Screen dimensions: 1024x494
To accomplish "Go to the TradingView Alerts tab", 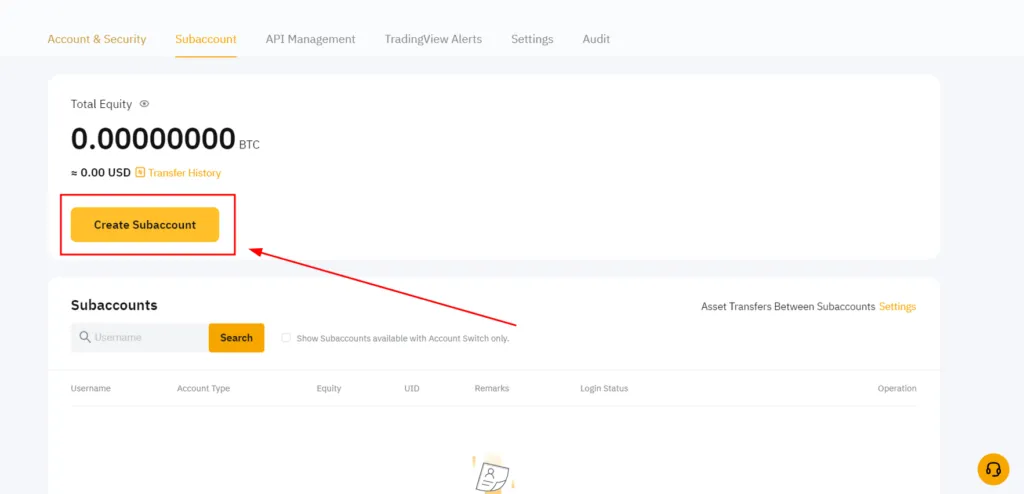I will [433, 39].
